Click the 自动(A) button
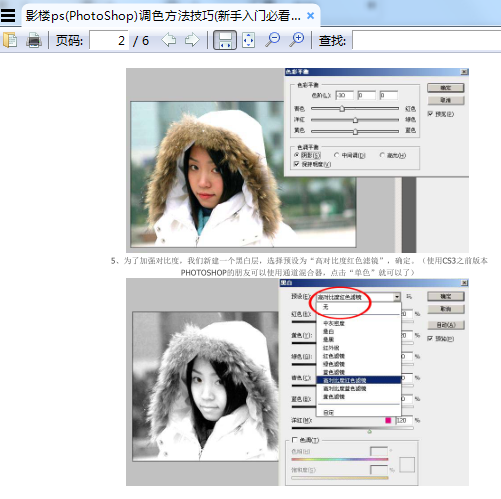 pyautogui.click(x=446, y=325)
